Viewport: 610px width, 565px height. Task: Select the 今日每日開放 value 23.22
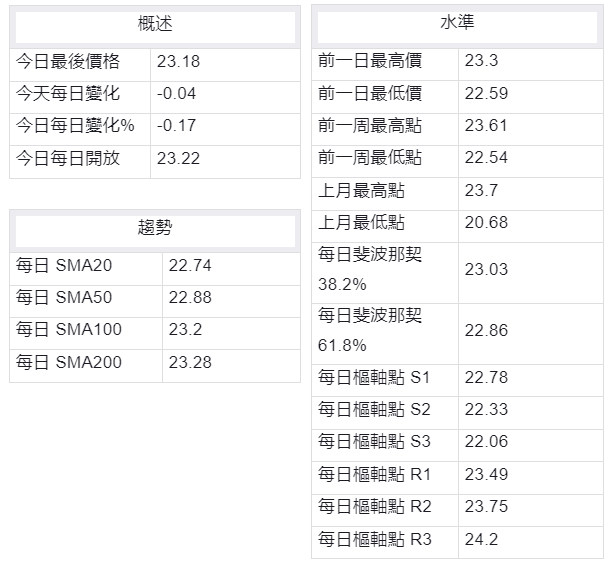(x=179, y=158)
